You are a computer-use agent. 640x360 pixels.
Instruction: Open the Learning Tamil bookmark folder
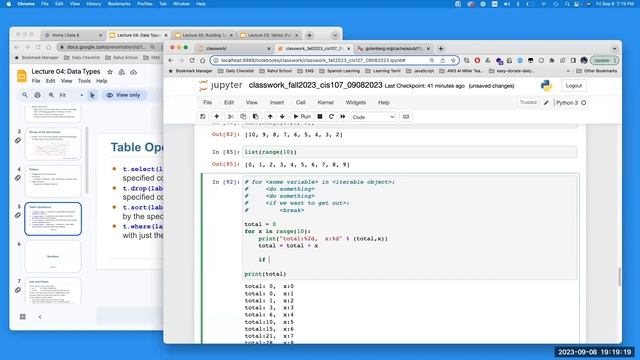click(x=383, y=71)
